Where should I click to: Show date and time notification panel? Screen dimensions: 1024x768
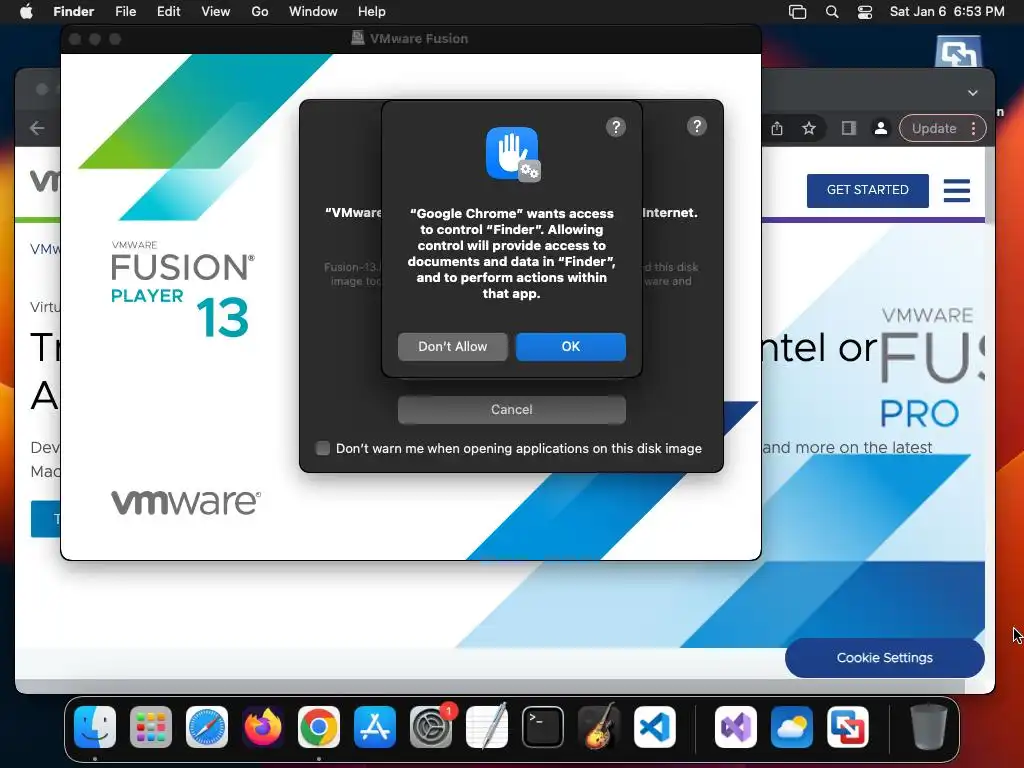pyautogui.click(x=947, y=11)
